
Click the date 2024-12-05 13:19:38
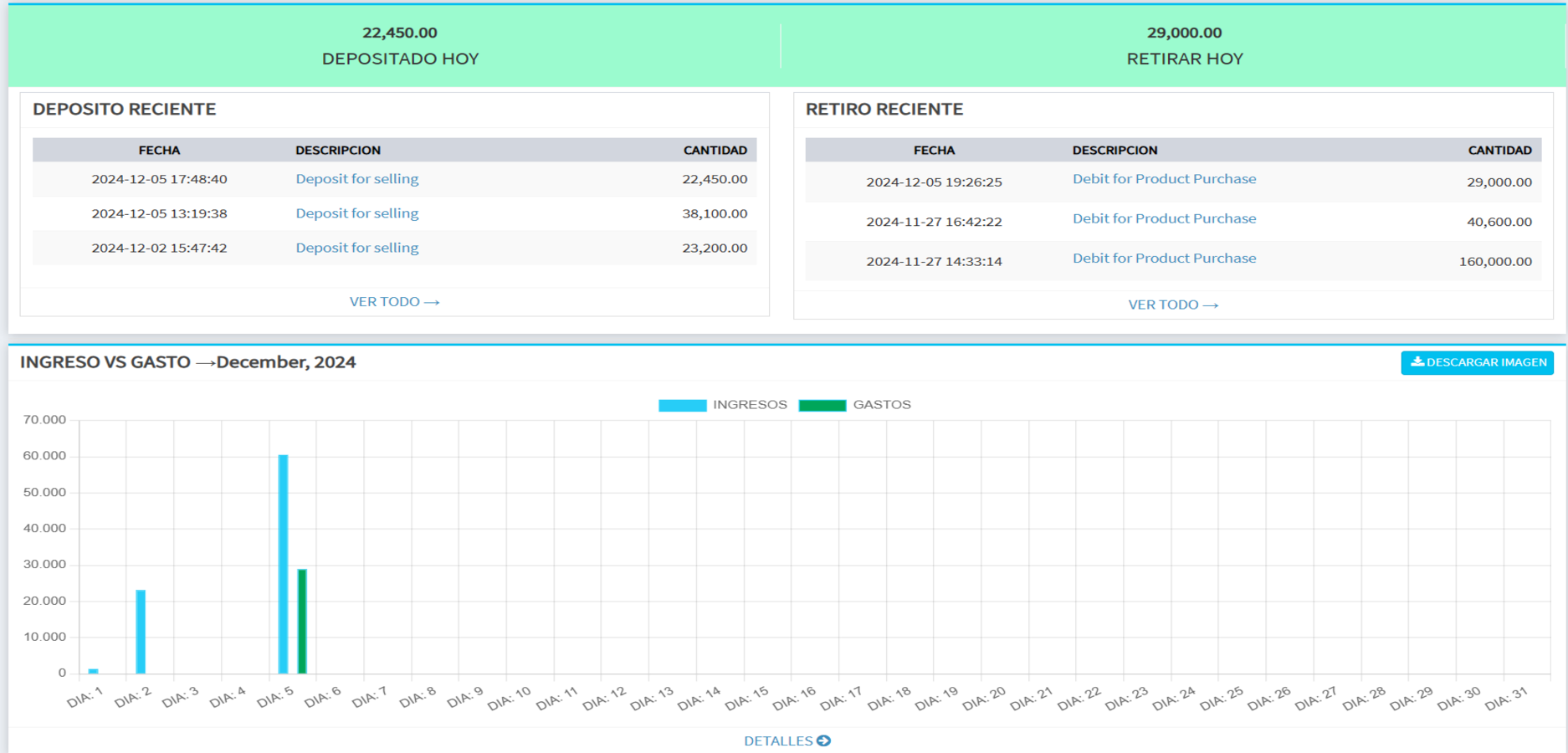[x=159, y=213]
